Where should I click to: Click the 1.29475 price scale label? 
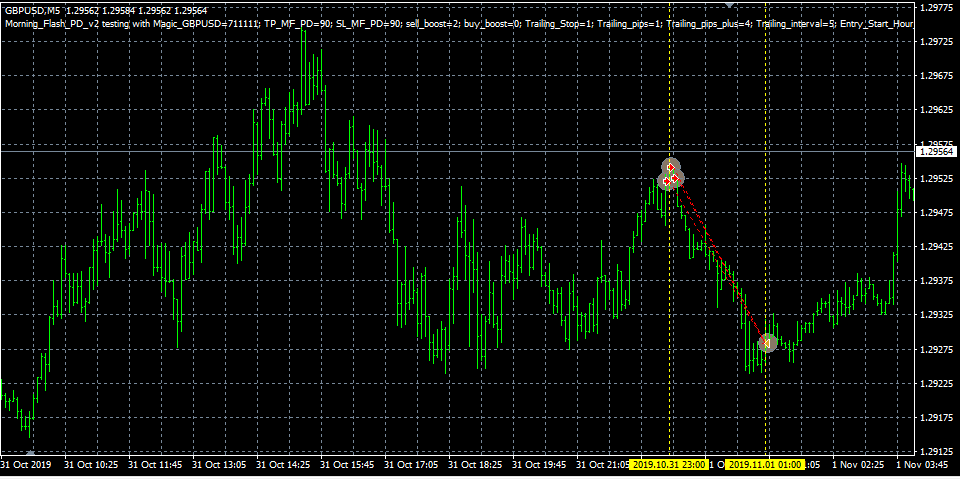[934, 213]
